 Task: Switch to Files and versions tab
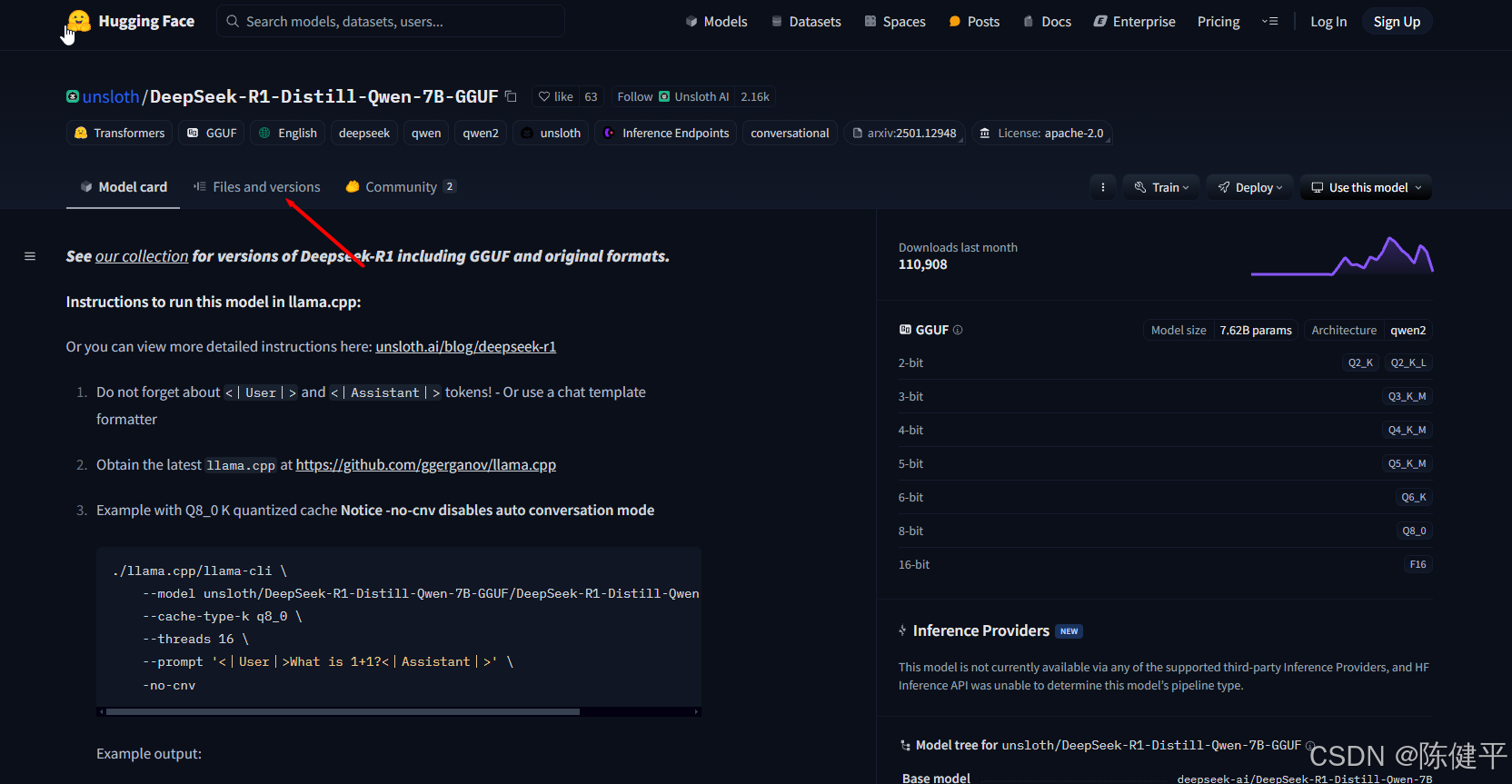(256, 187)
